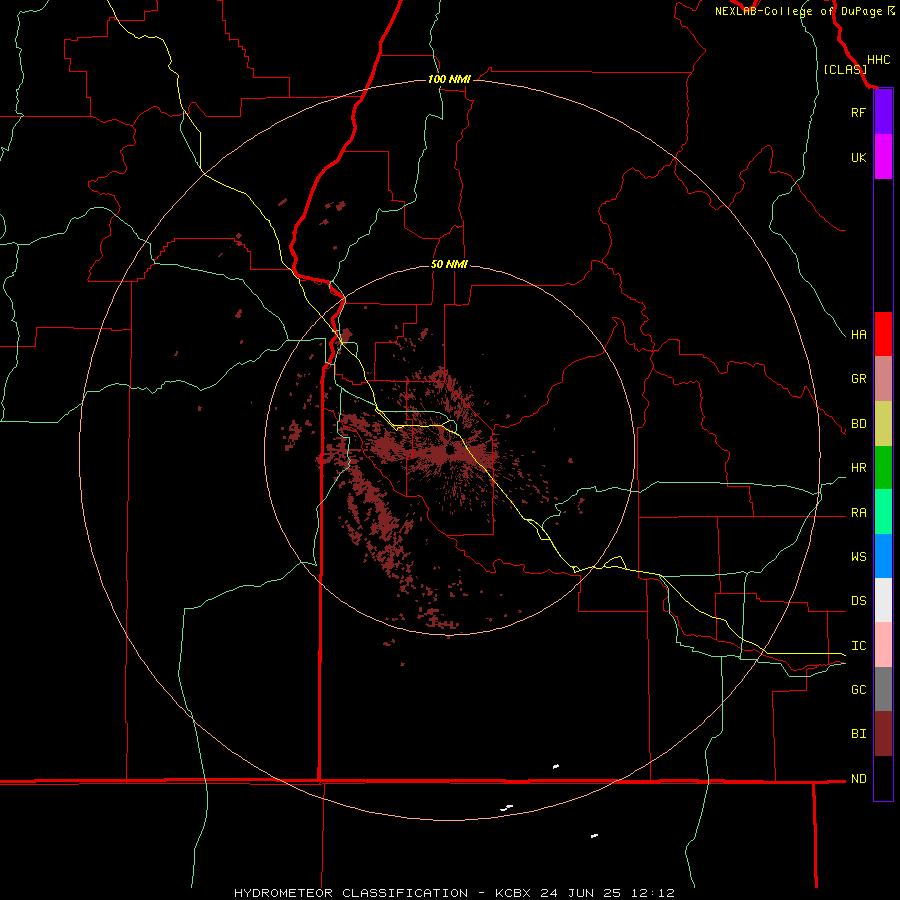
Task: Click the WS legend label
Action: (858, 556)
